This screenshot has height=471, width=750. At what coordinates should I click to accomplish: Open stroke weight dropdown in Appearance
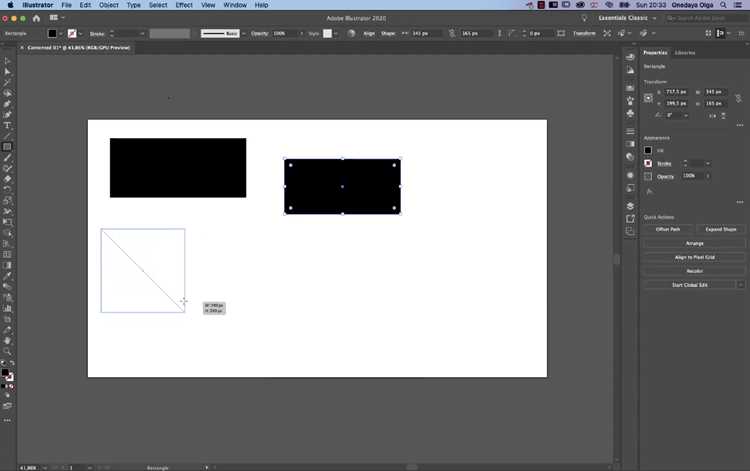coord(708,164)
